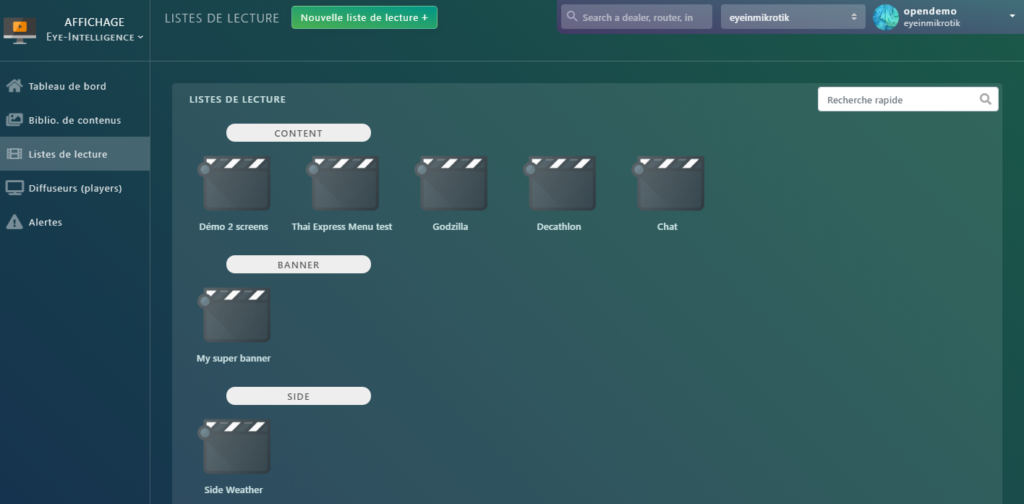
Task: Click the opendemo user avatar
Action: pos(886,17)
